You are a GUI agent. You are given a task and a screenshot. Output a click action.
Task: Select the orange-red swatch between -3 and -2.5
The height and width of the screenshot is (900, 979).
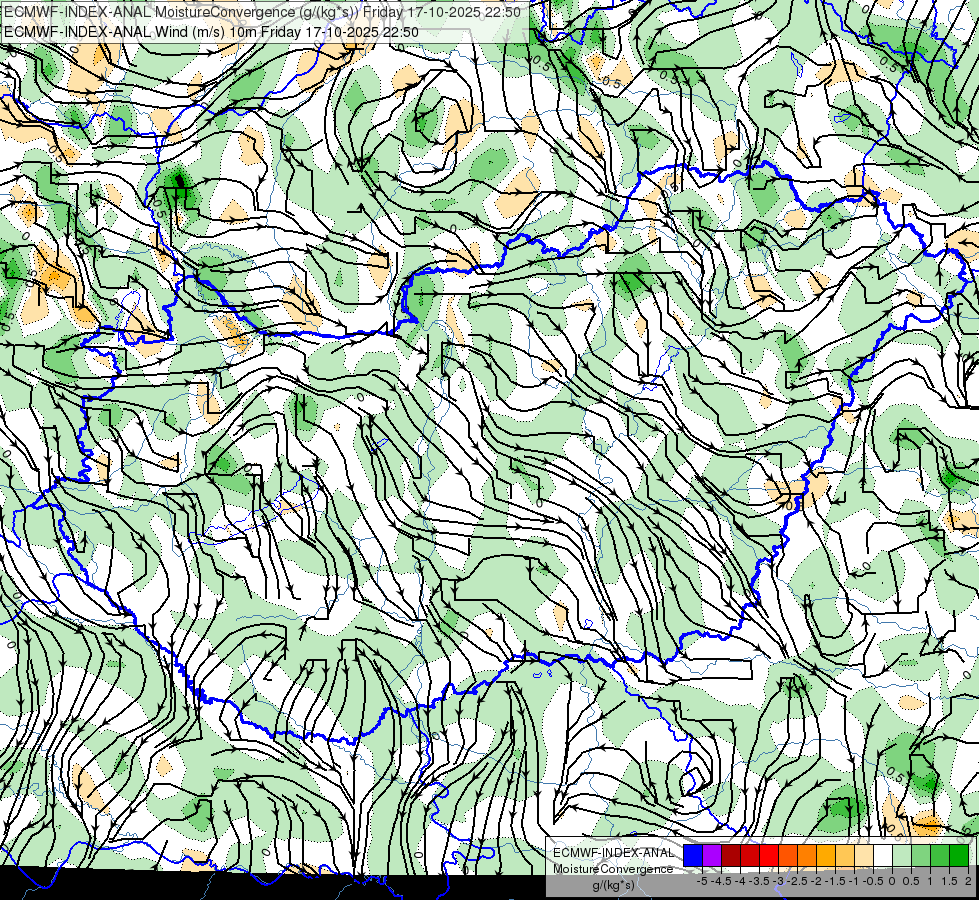coord(788,855)
